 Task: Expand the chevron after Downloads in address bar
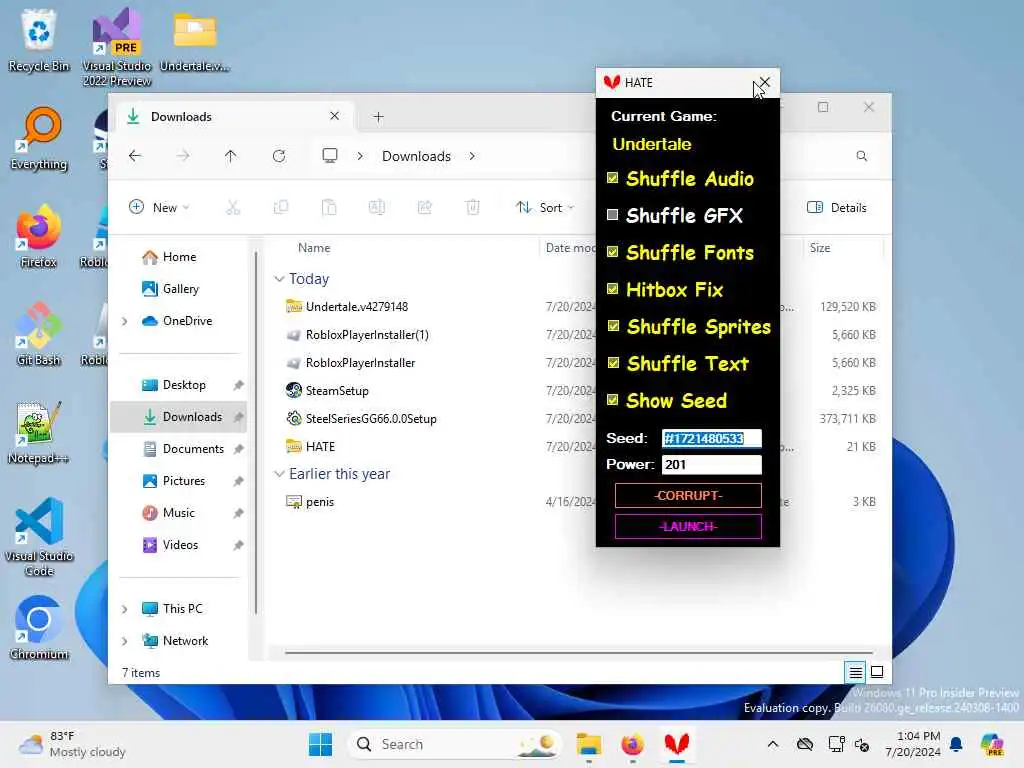click(472, 156)
